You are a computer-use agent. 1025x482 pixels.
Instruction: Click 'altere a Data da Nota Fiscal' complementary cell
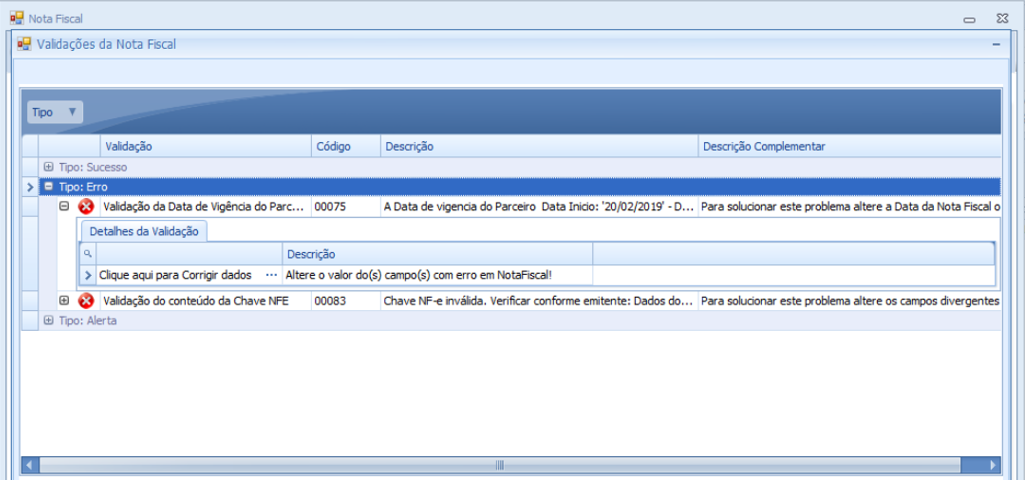pos(850,207)
